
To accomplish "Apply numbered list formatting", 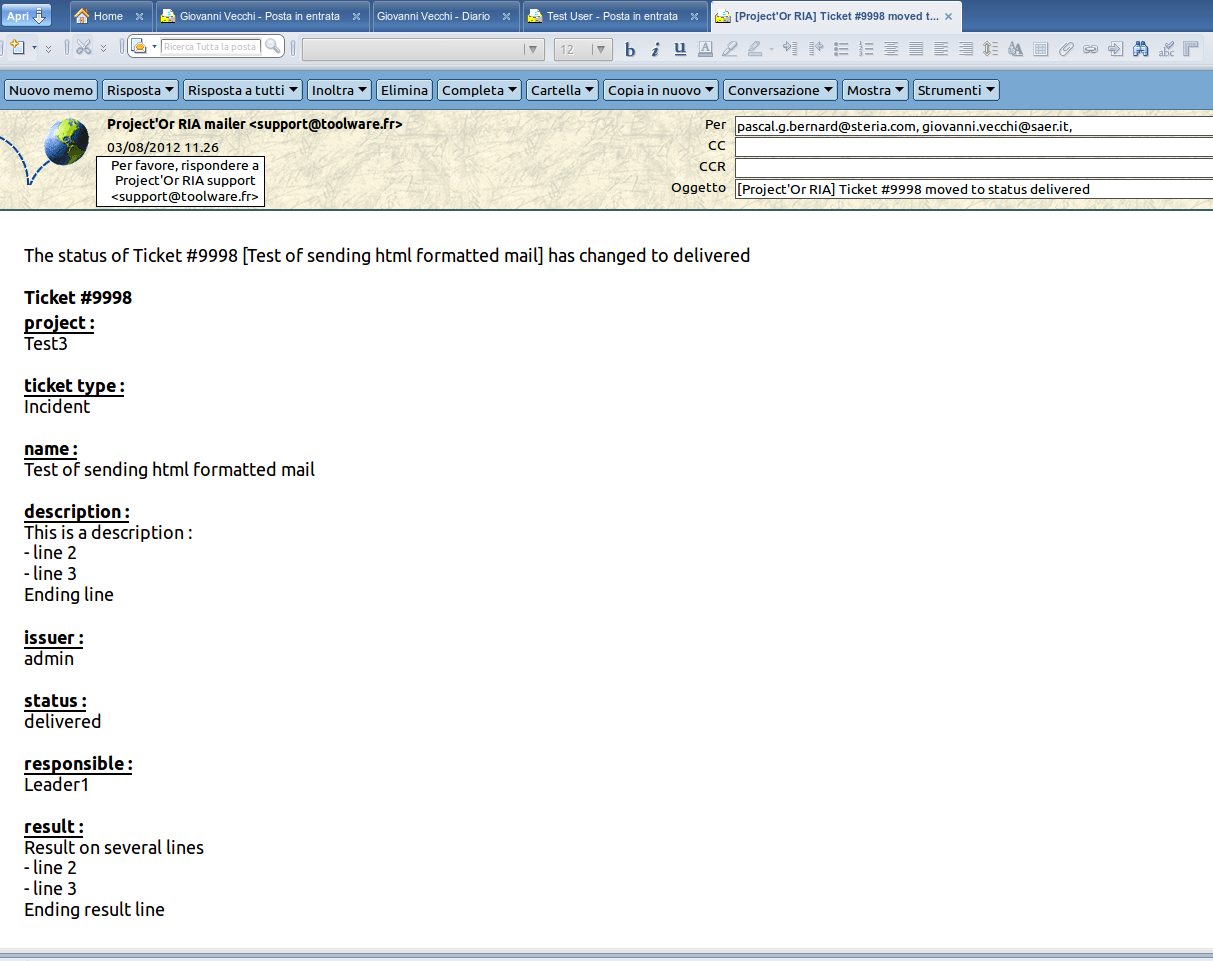I will [x=866, y=49].
